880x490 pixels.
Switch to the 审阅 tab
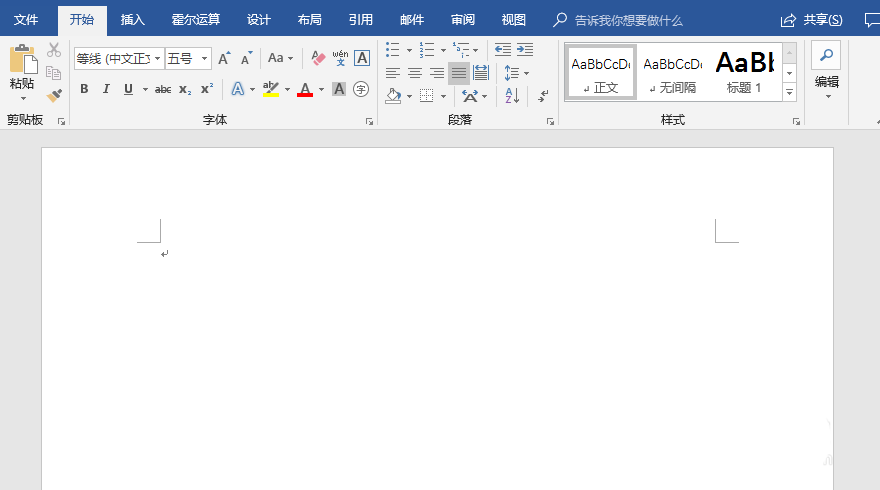point(463,20)
